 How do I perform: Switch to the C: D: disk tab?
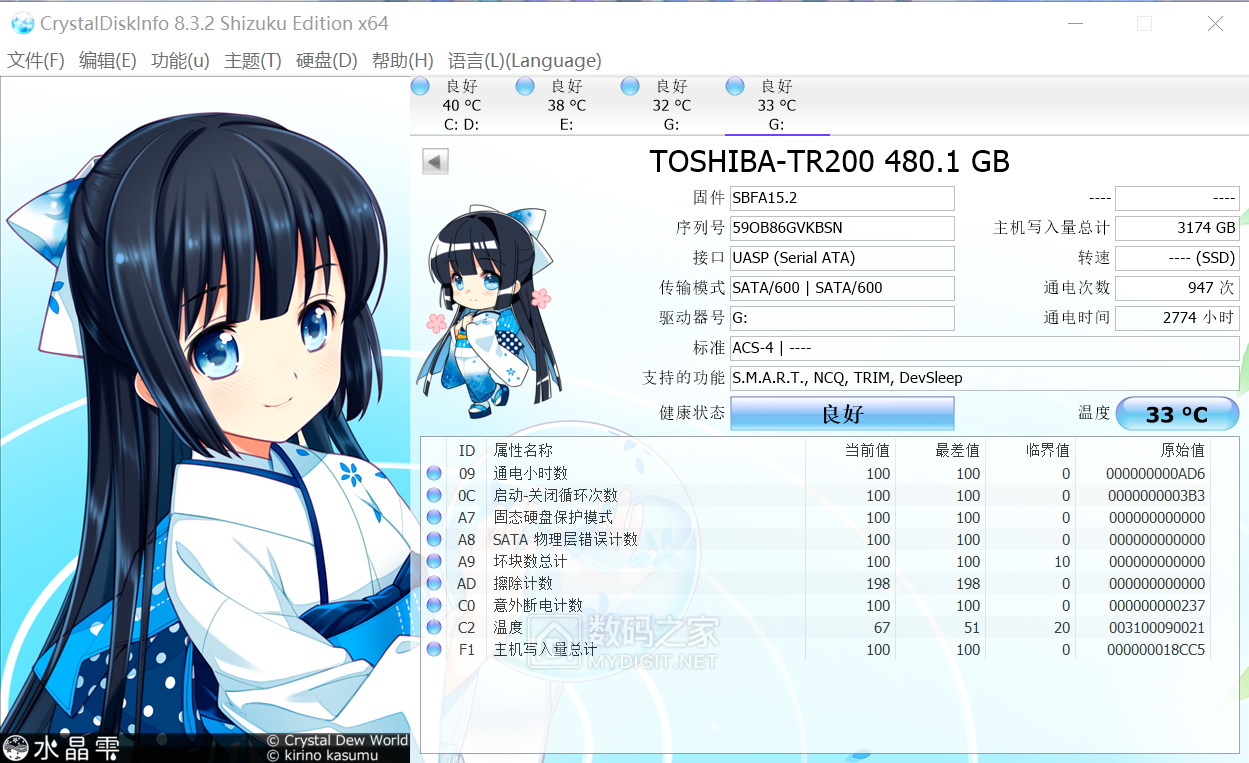click(x=462, y=105)
